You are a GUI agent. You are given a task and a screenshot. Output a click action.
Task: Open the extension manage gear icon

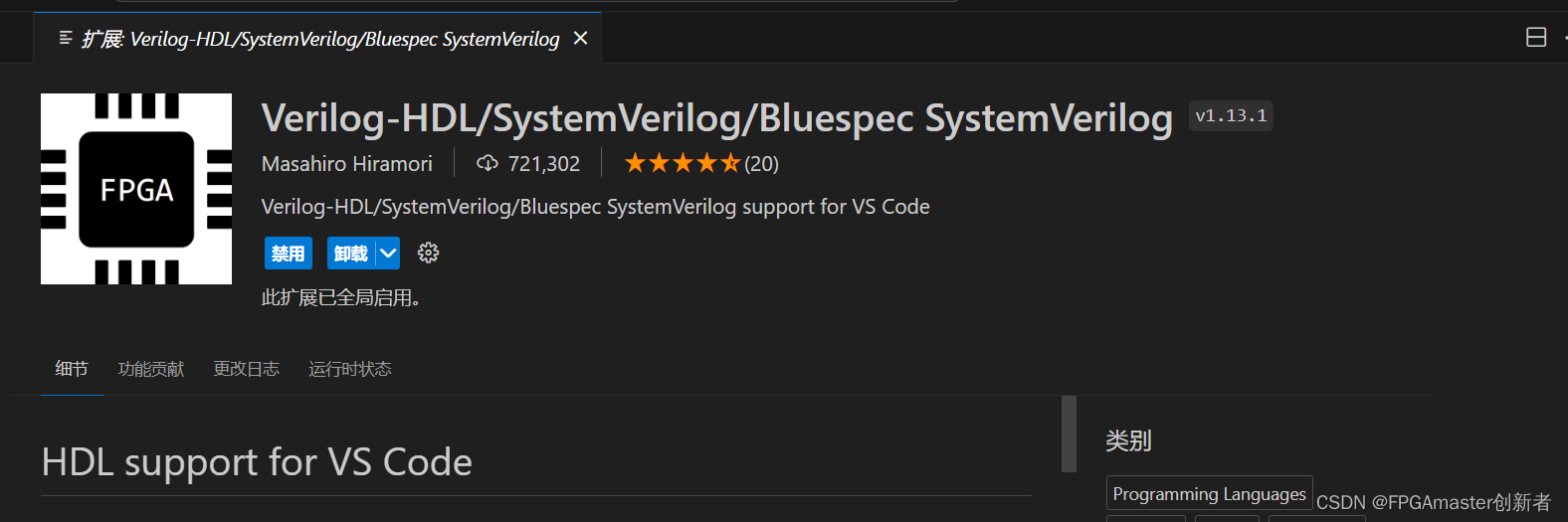point(428,254)
